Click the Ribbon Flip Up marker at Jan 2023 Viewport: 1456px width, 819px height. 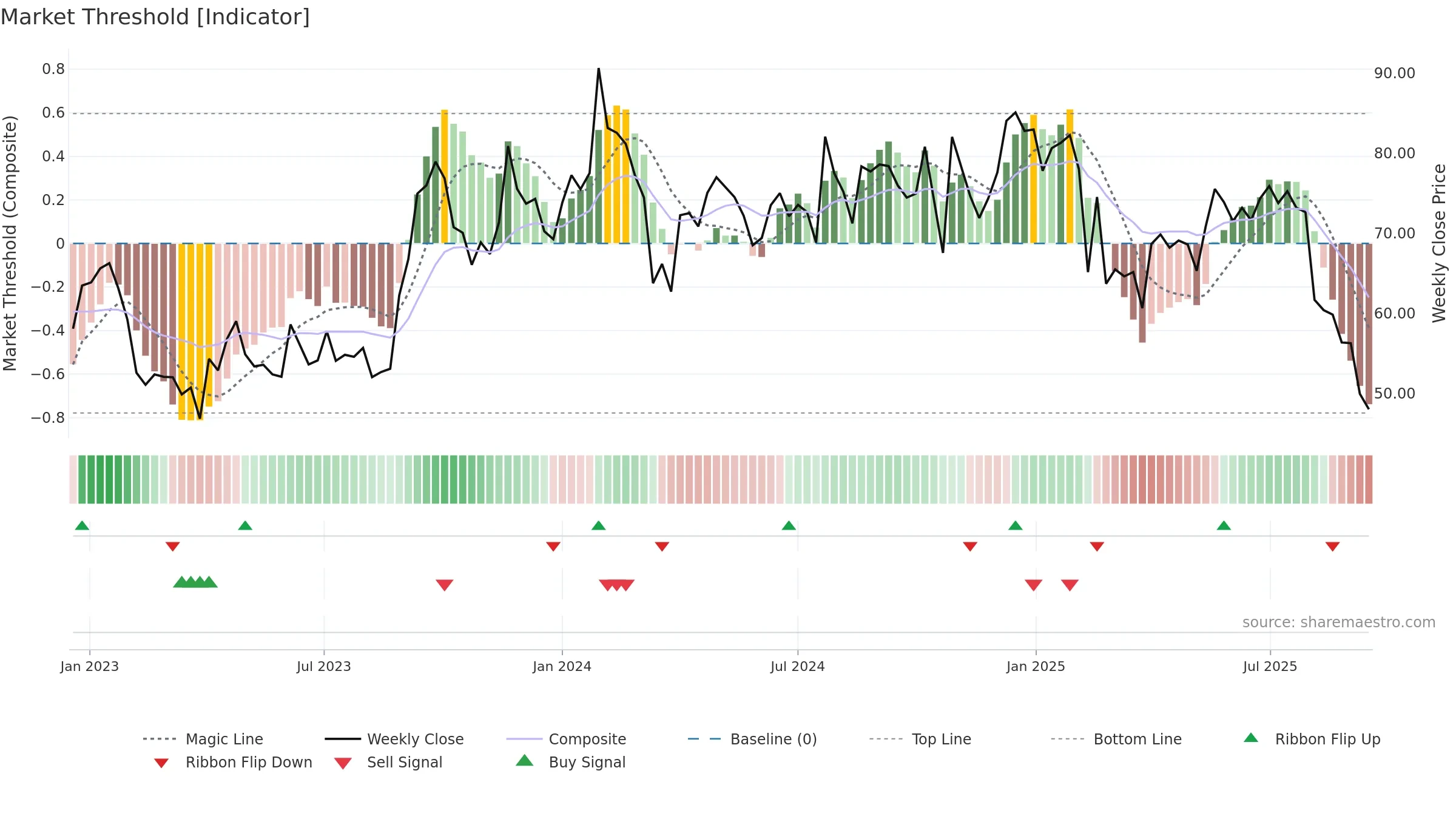pos(82,525)
